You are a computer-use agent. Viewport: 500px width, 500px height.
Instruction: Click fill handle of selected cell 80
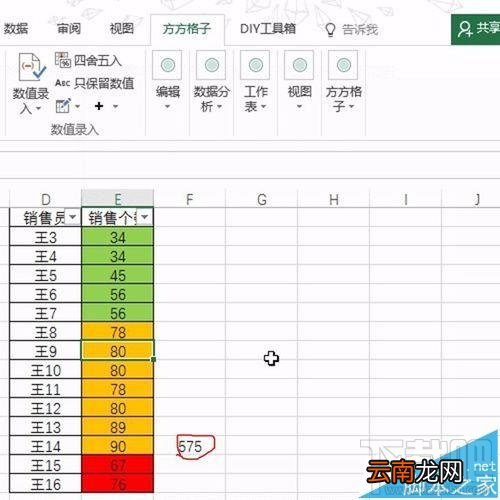(x=153, y=360)
